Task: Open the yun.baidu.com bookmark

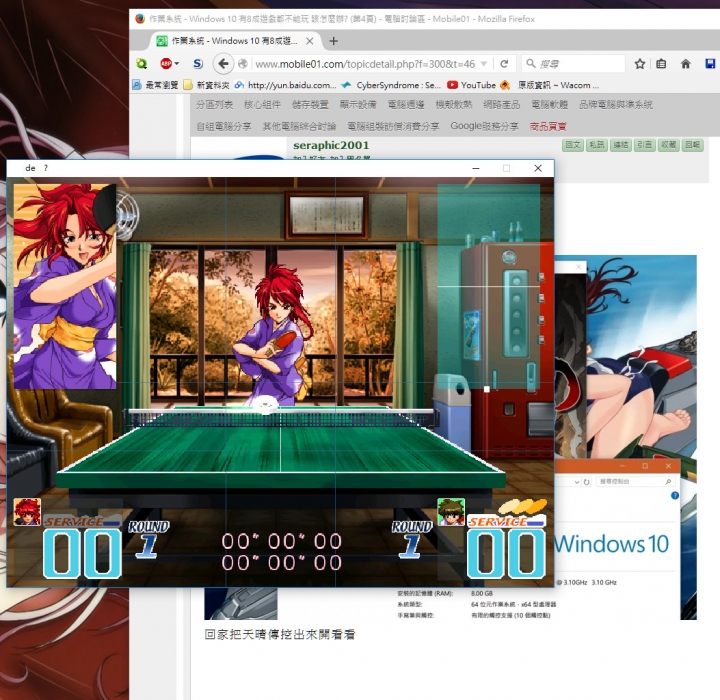Action: pos(285,85)
